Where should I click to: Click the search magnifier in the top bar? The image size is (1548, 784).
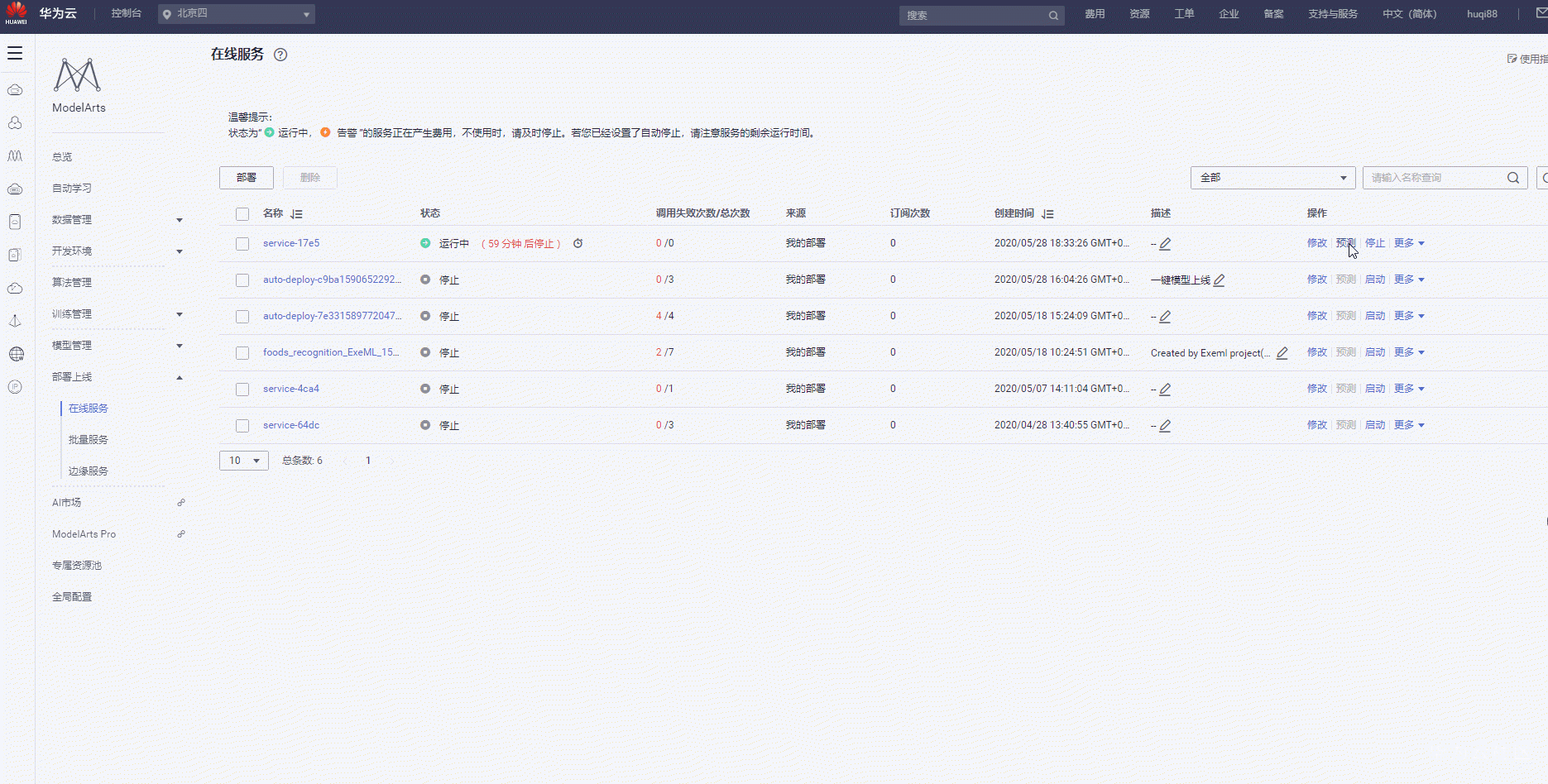[x=1052, y=15]
